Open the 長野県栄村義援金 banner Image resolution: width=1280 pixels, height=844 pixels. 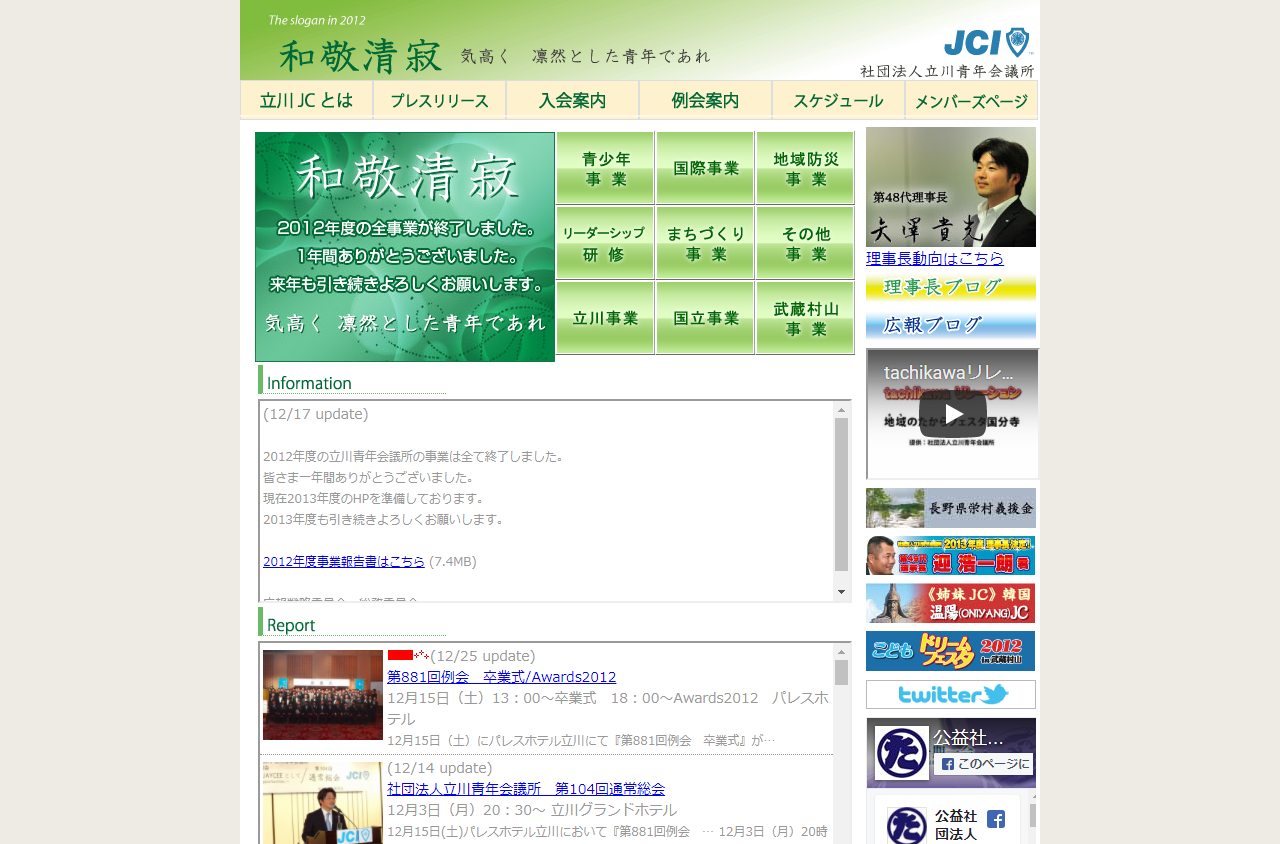point(951,508)
